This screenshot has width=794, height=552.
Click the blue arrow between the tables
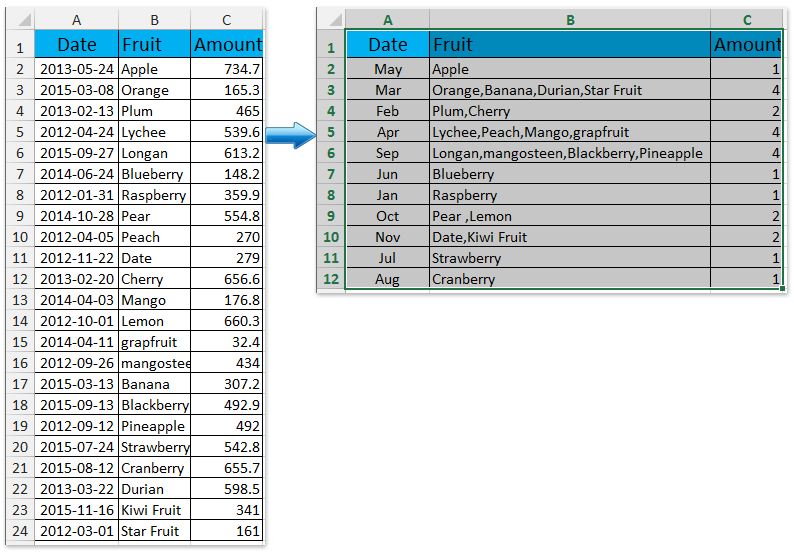(x=295, y=135)
